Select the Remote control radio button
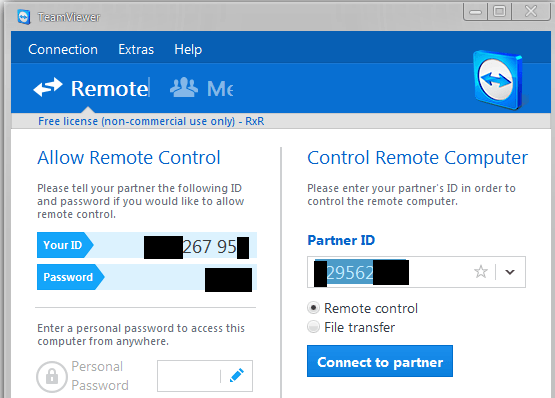 313,308
